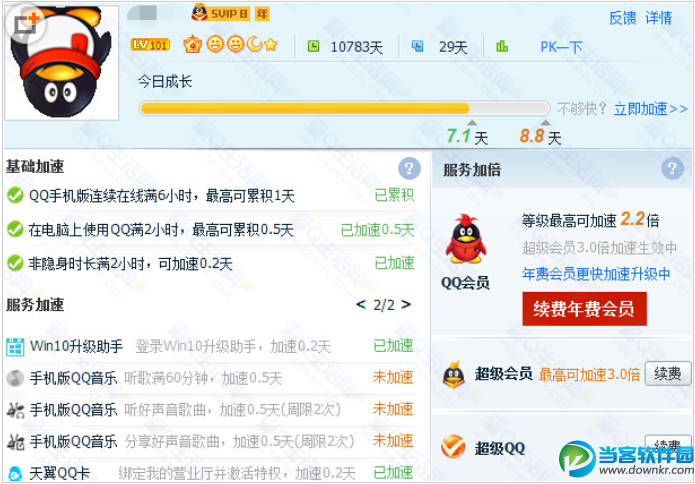The image size is (695, 484).
Task: Click 已加速 status for 天翼QQ卡
Action: (393, 472)
